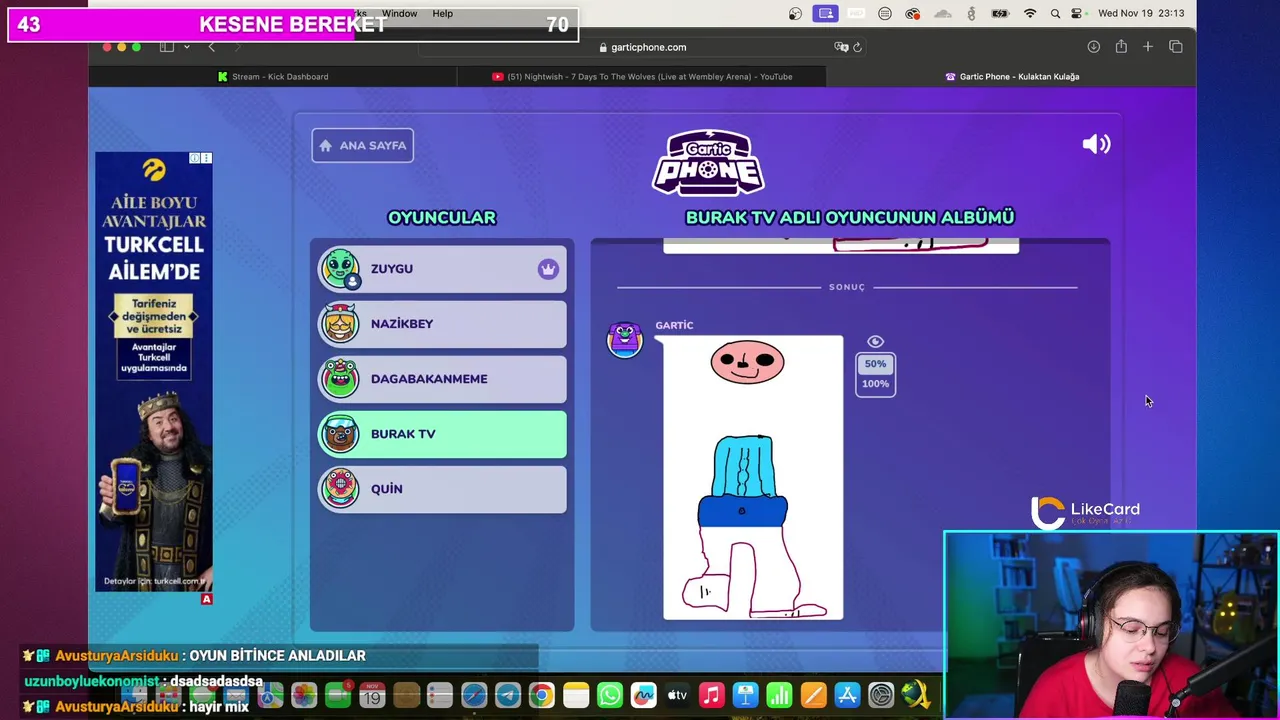Switch to Gartic Phone - Kulaktan Kulağa tab
The width and height of the screenshot is (1280, 720).
[1011, 76]
